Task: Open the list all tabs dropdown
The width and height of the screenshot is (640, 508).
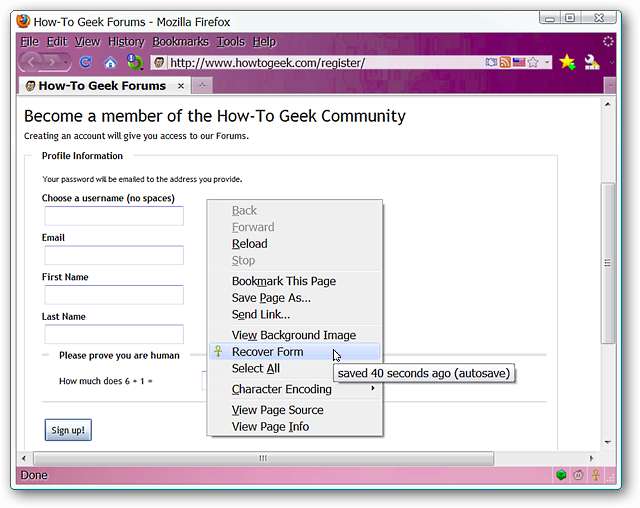Action: click(x=610, y=86)
